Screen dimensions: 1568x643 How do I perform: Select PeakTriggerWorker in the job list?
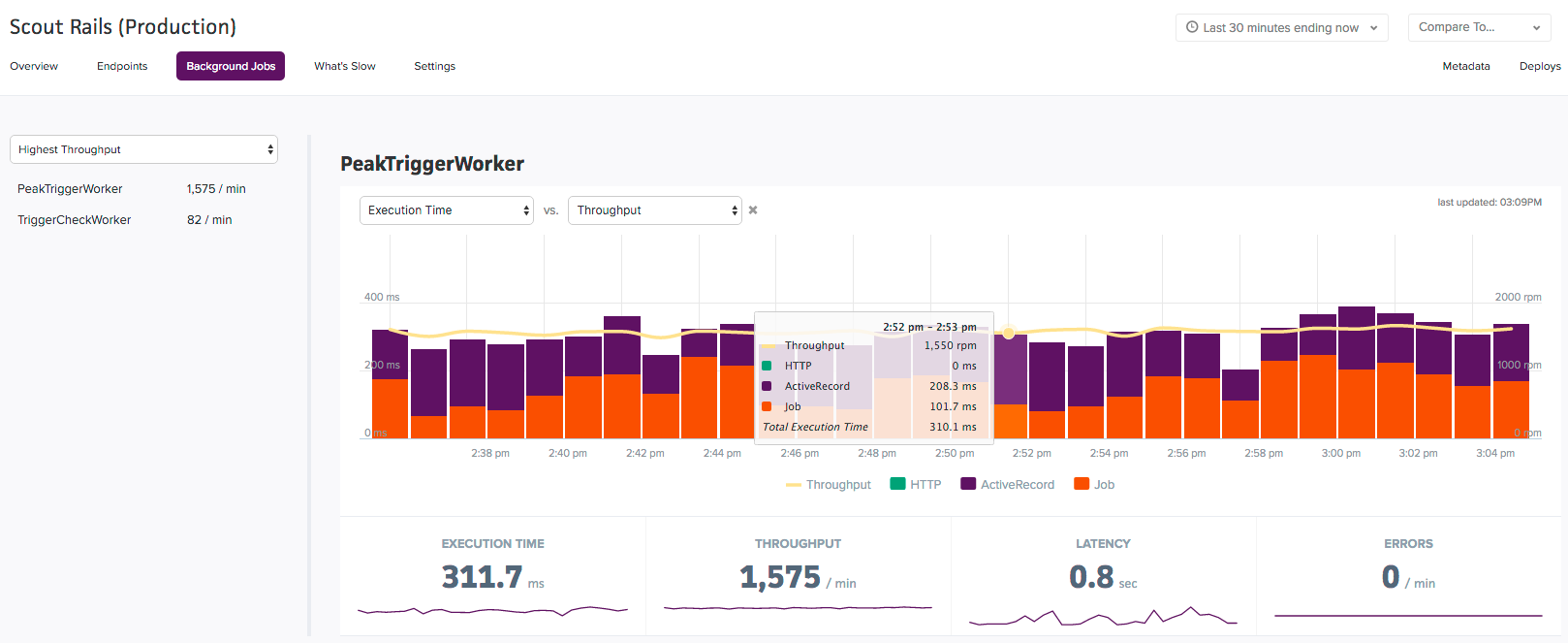click(x=70, y=189)
